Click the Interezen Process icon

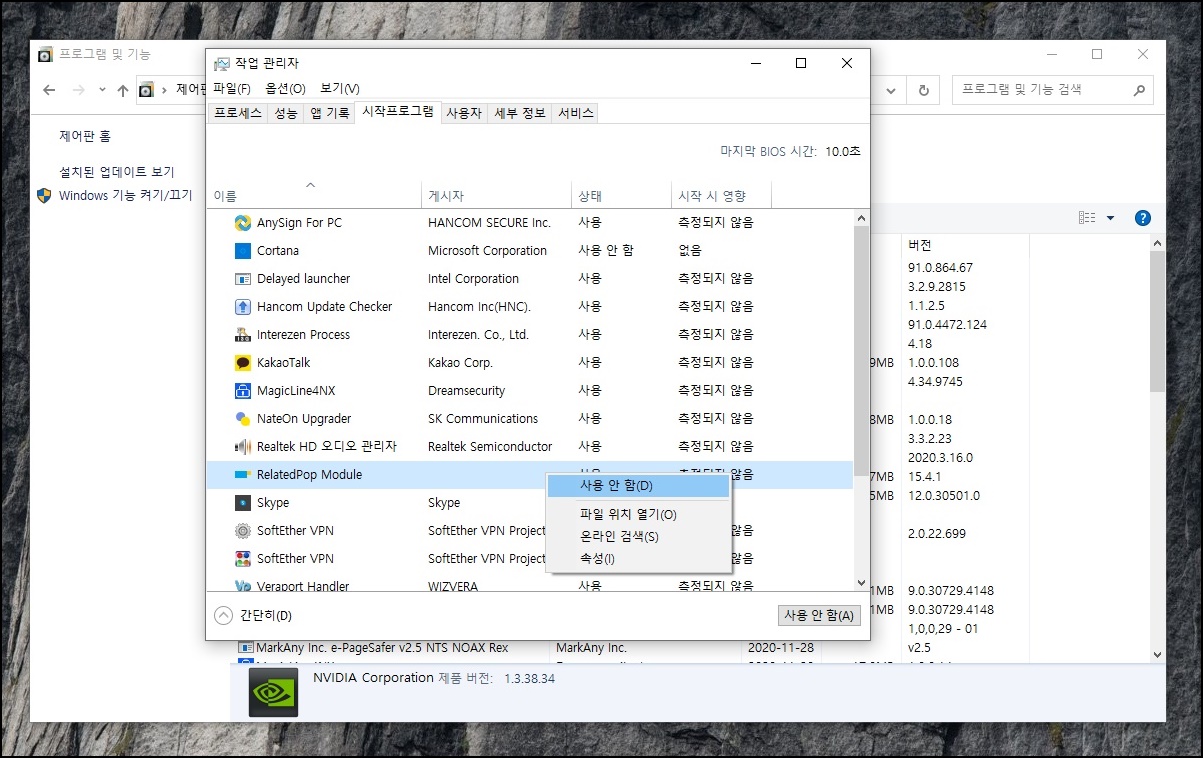[242, 335]
